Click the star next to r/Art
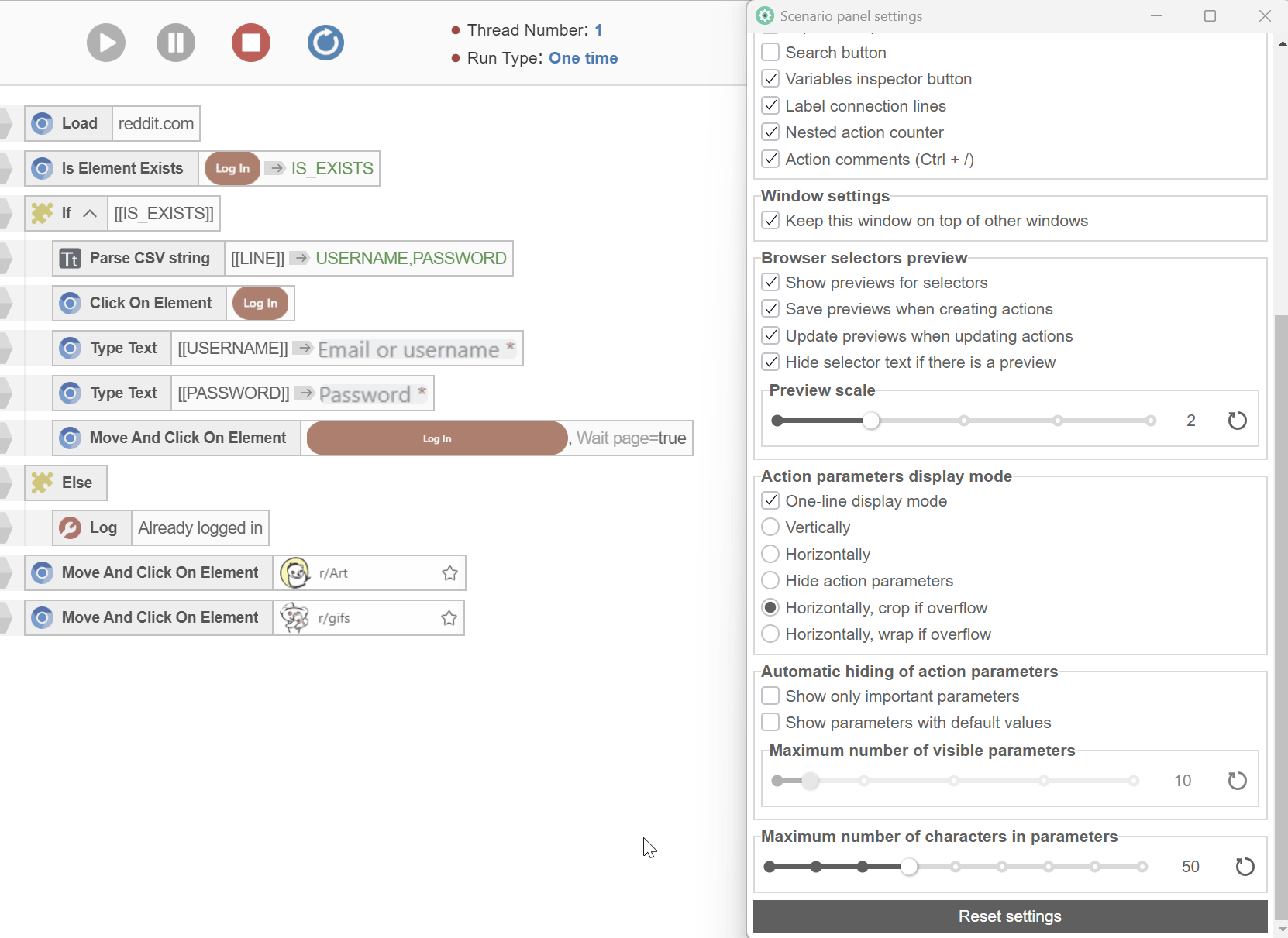1288x938 pixels. click(449, 573)
